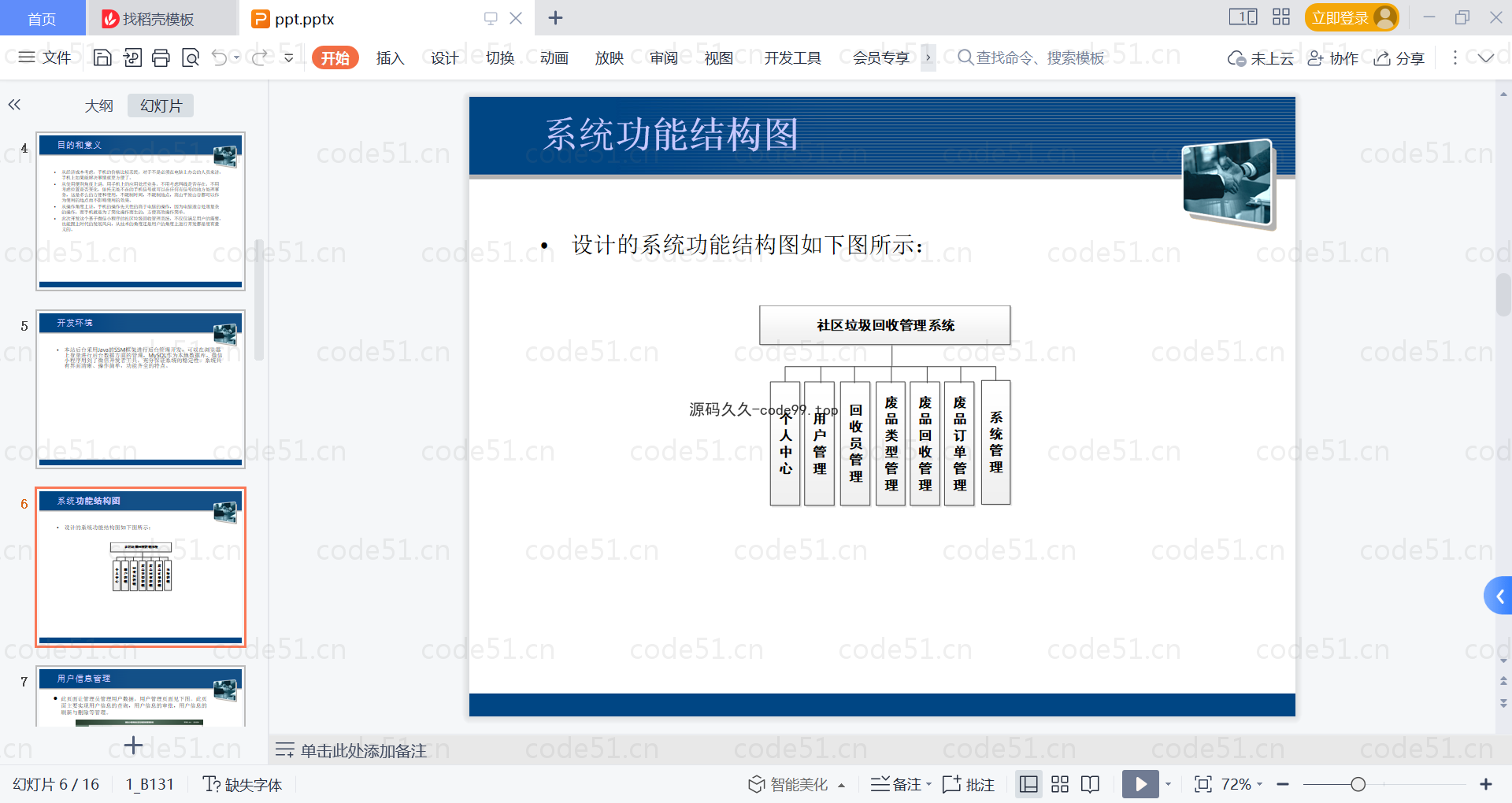Close the ppt.pptx document tab

[516, 18]
